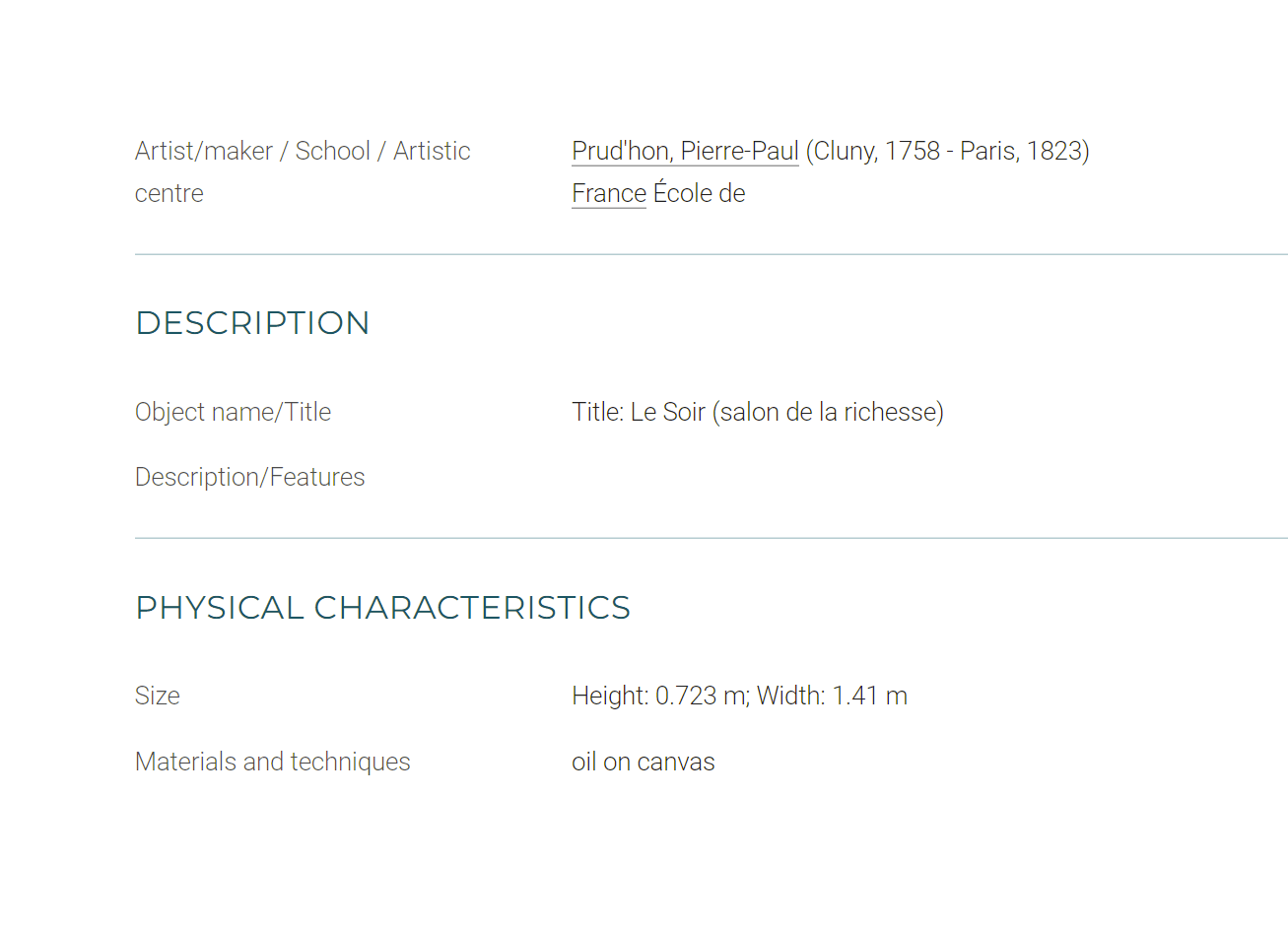Select the 'Width: 1.41 m' dimension value

pyautogui.click(x=832, y=696)
